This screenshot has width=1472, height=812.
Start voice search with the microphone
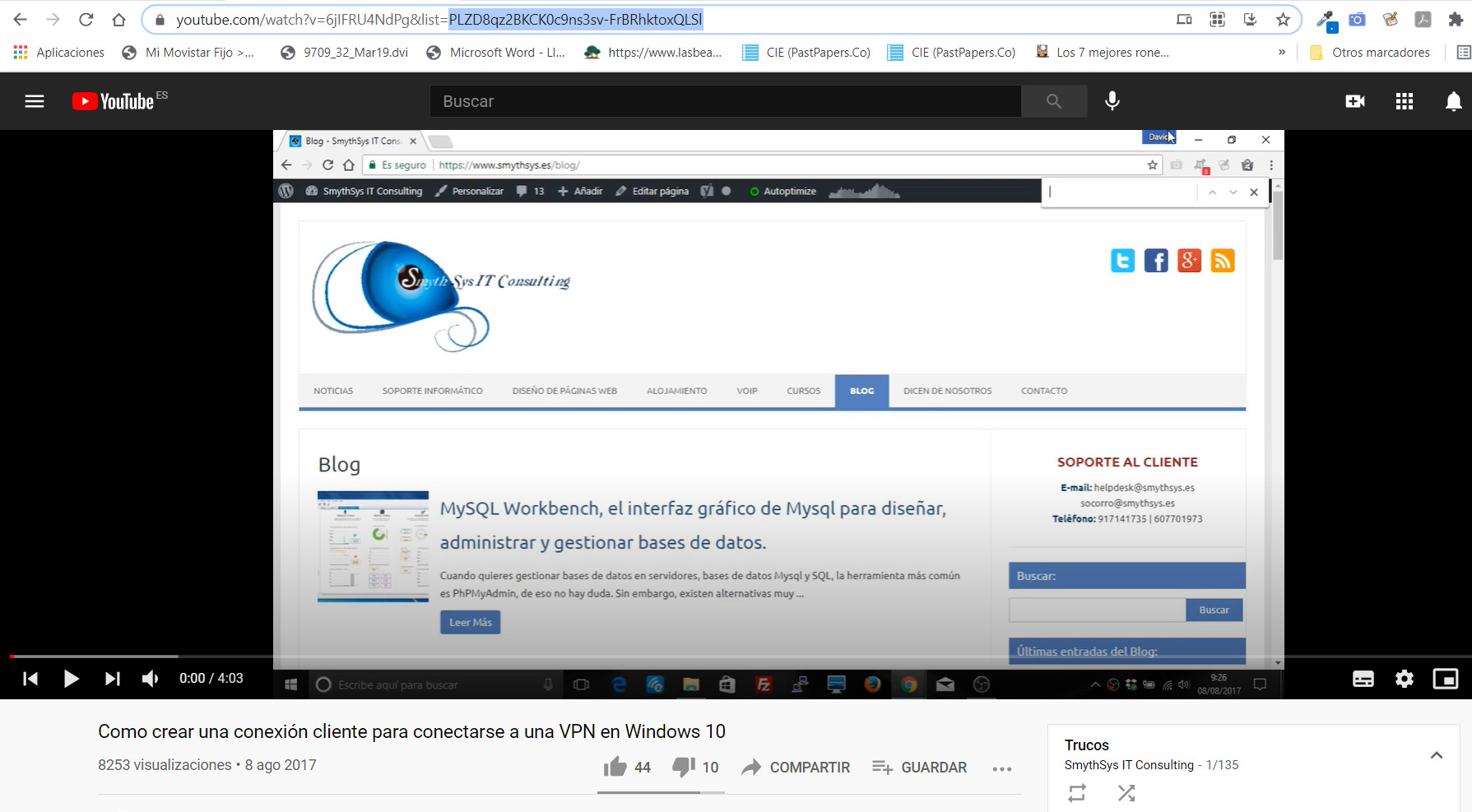tap(1112, 101)
